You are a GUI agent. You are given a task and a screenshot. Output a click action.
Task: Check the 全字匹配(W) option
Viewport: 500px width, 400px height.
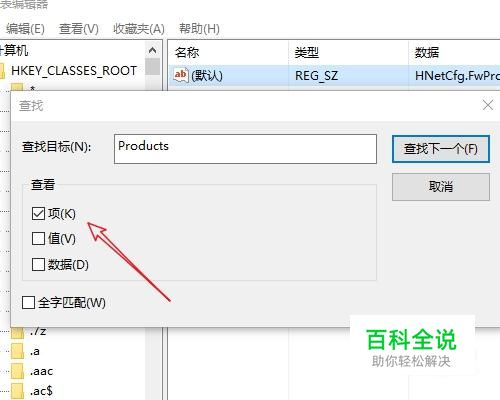28,303
